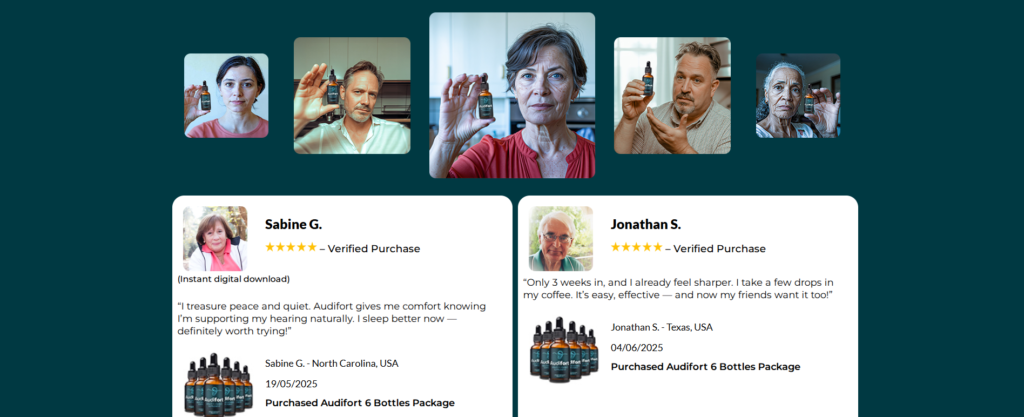
Task: Click the Sabine G. name heading
Action: point(293,224)
